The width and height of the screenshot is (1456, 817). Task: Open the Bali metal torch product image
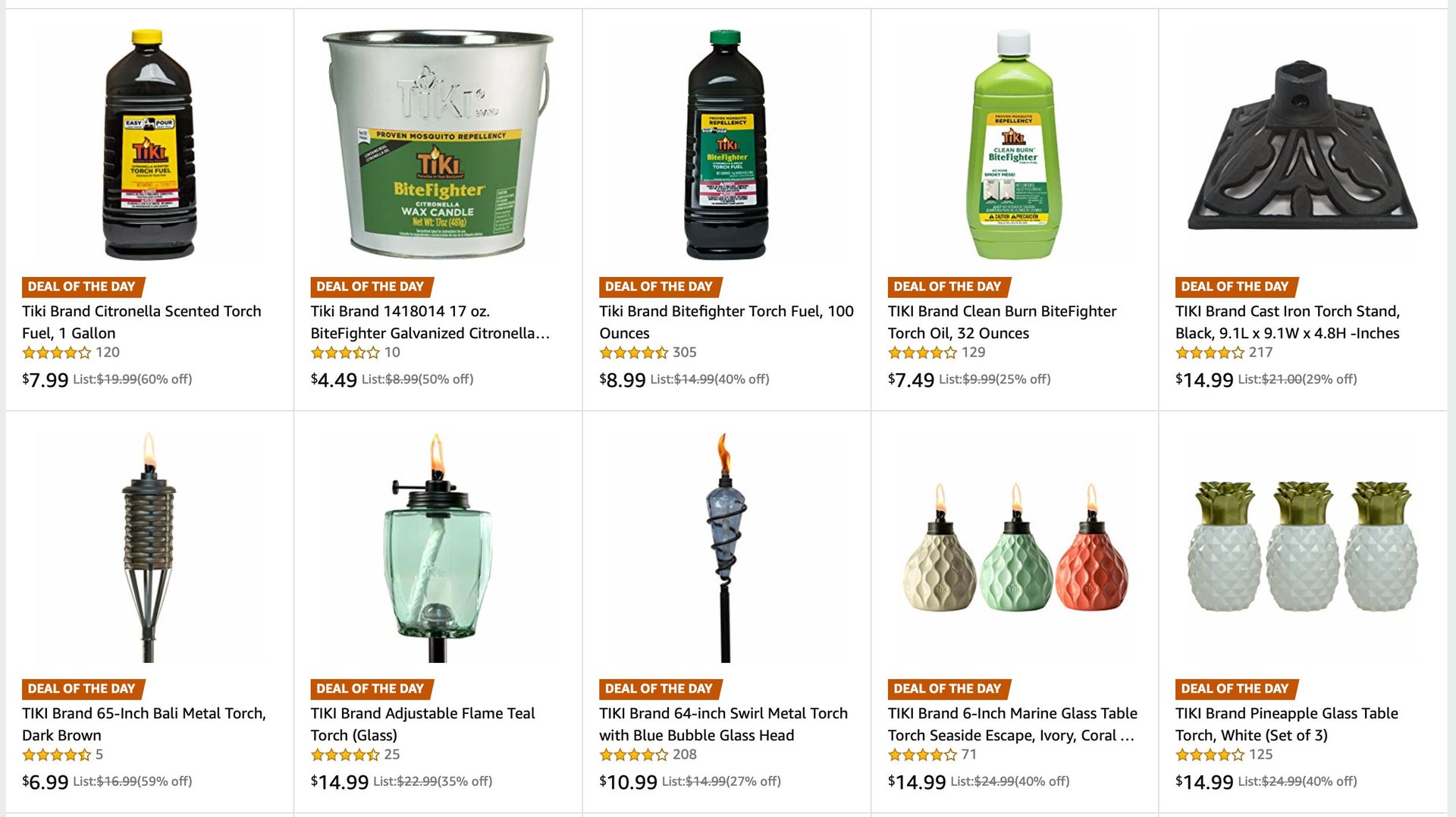click(149, 547)
